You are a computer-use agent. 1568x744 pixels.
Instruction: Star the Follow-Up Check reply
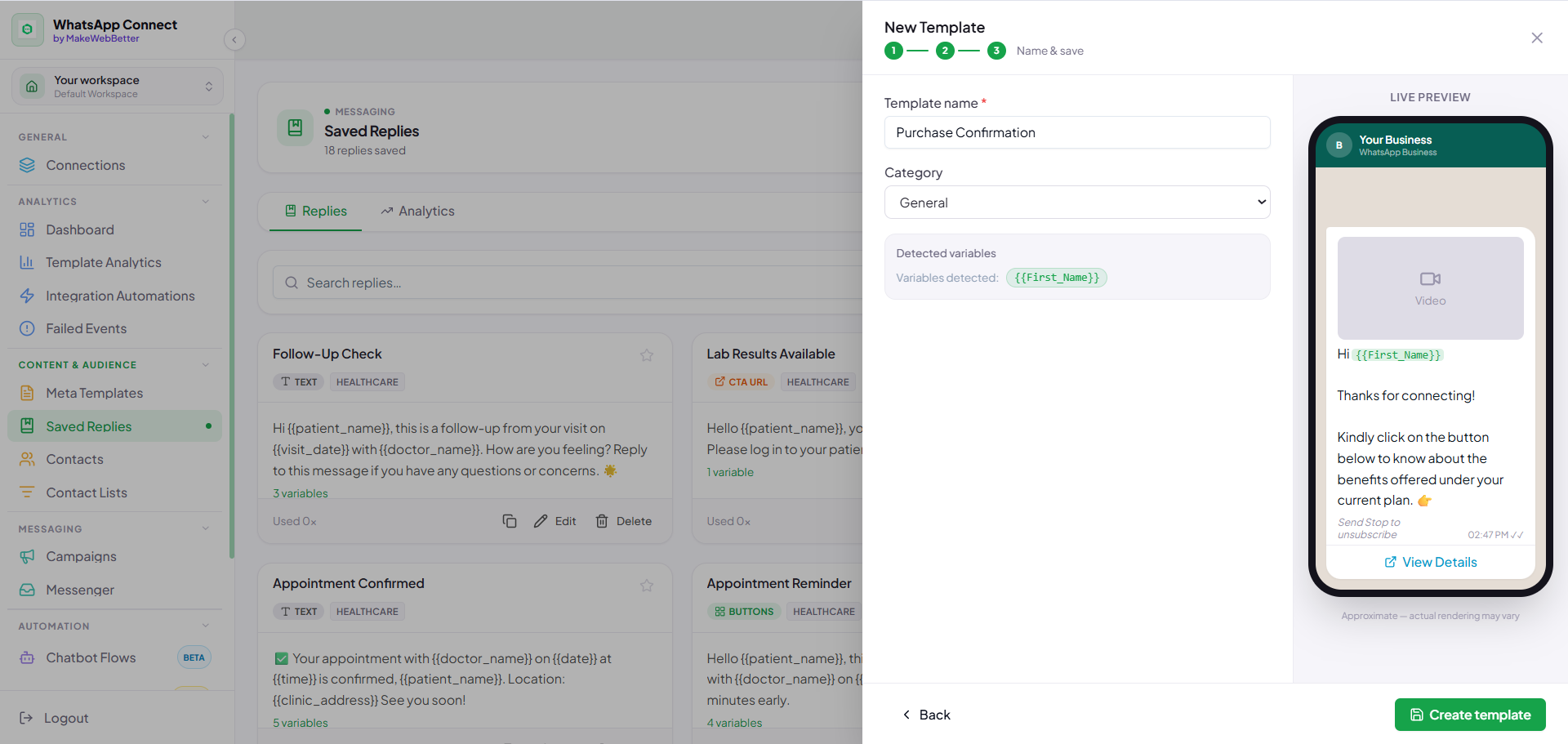click(647, 355)
